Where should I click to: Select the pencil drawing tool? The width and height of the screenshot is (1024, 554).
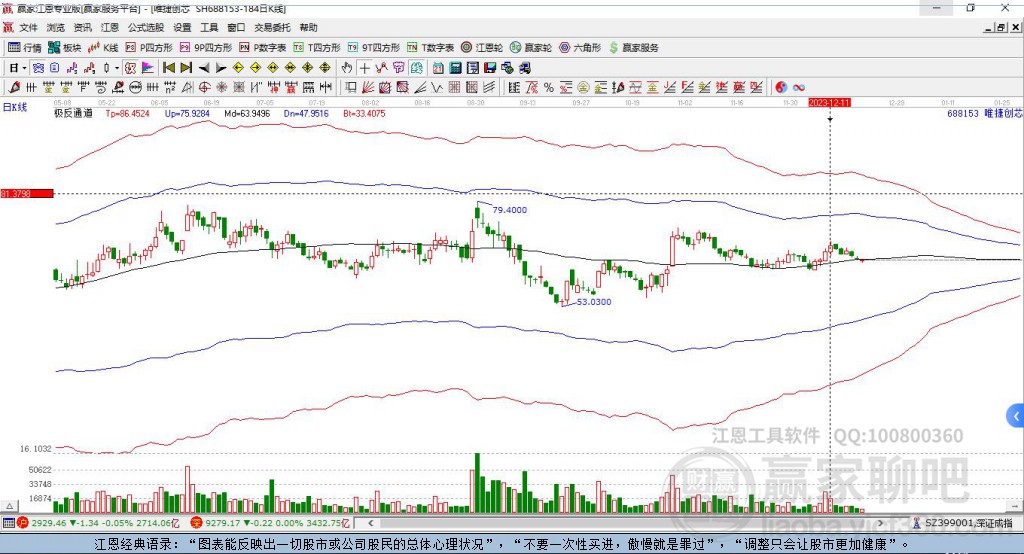[14, 88]
